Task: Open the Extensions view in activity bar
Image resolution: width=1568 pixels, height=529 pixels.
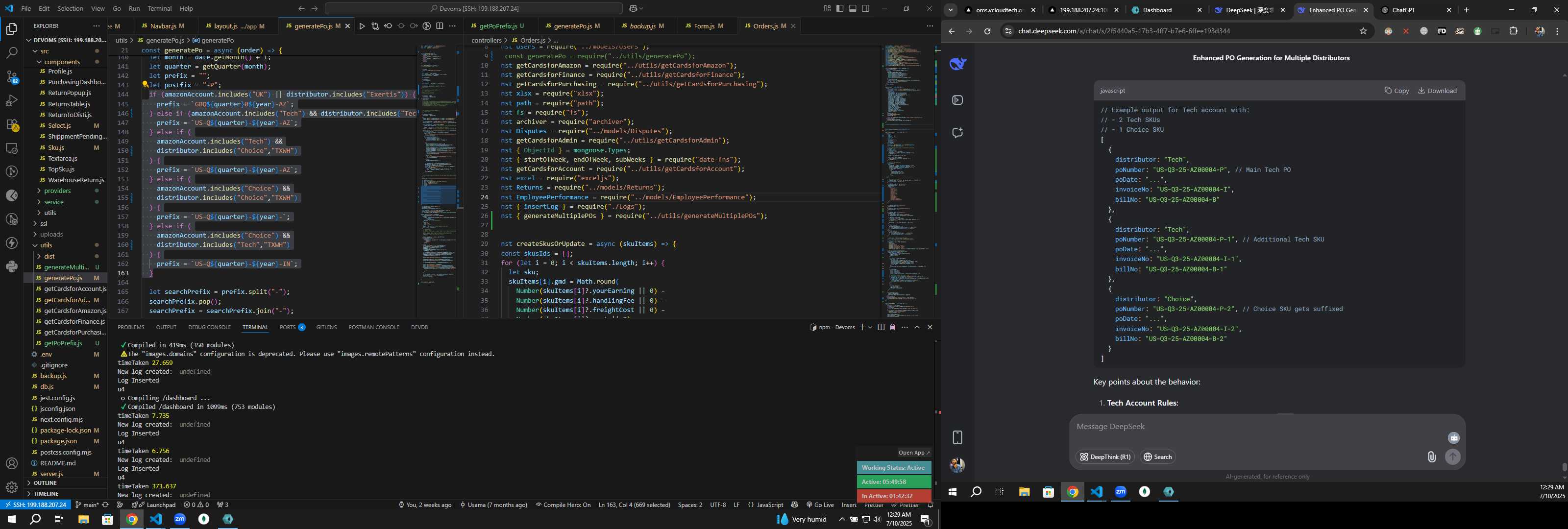Action: tap(12, 124)
